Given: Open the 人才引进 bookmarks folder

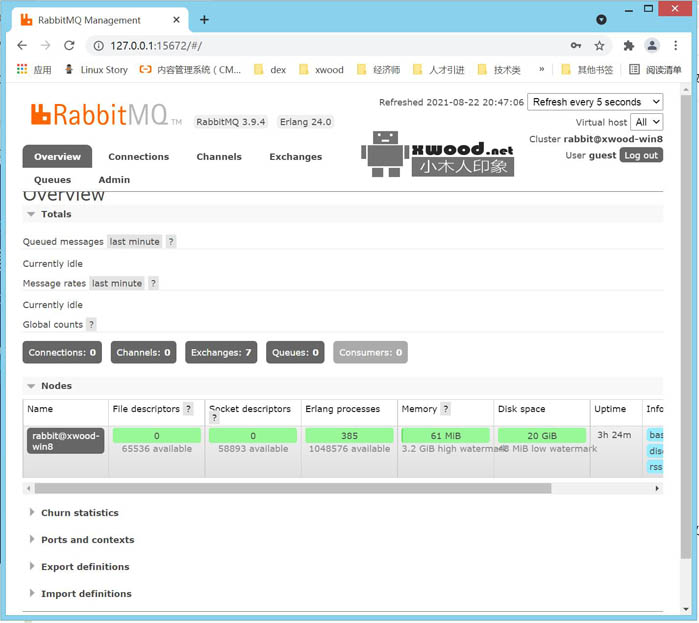Looking at the screenshot, I should pos(439,70).
